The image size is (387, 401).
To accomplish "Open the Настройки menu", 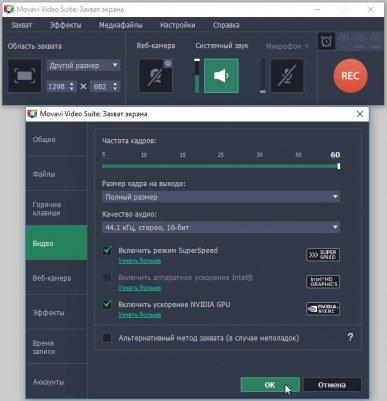I will click(x=178, y=25).
